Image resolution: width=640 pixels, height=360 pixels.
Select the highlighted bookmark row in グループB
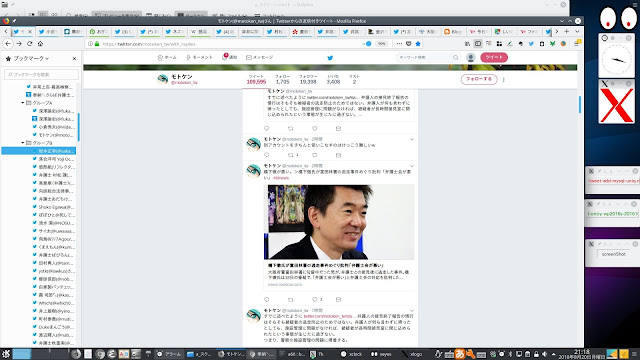click(x=39, y=151)
